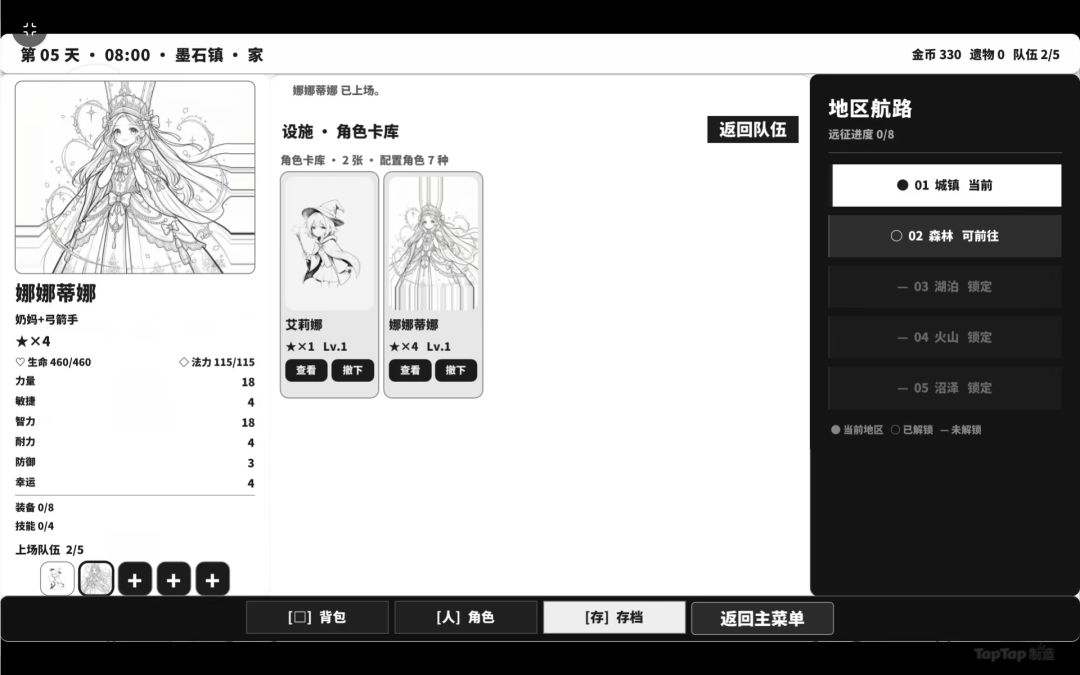The image size is (1080, 675).
Task: Click the 存档 save button
Action: click(x=614, y=617)
